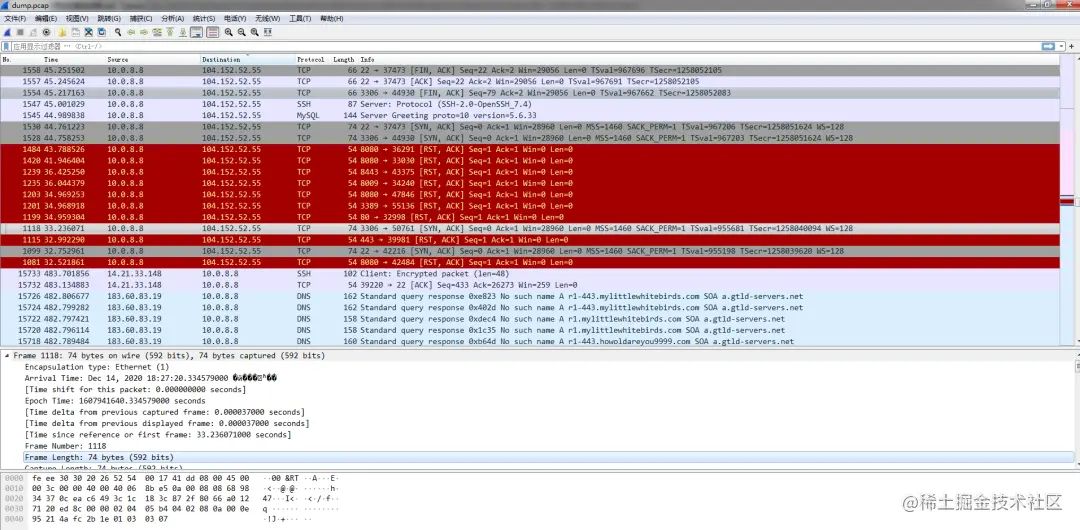The height and width of the screenshot is (530, 1080).
Task: Zoom out the main window text
Action: (x=242, y=32)
